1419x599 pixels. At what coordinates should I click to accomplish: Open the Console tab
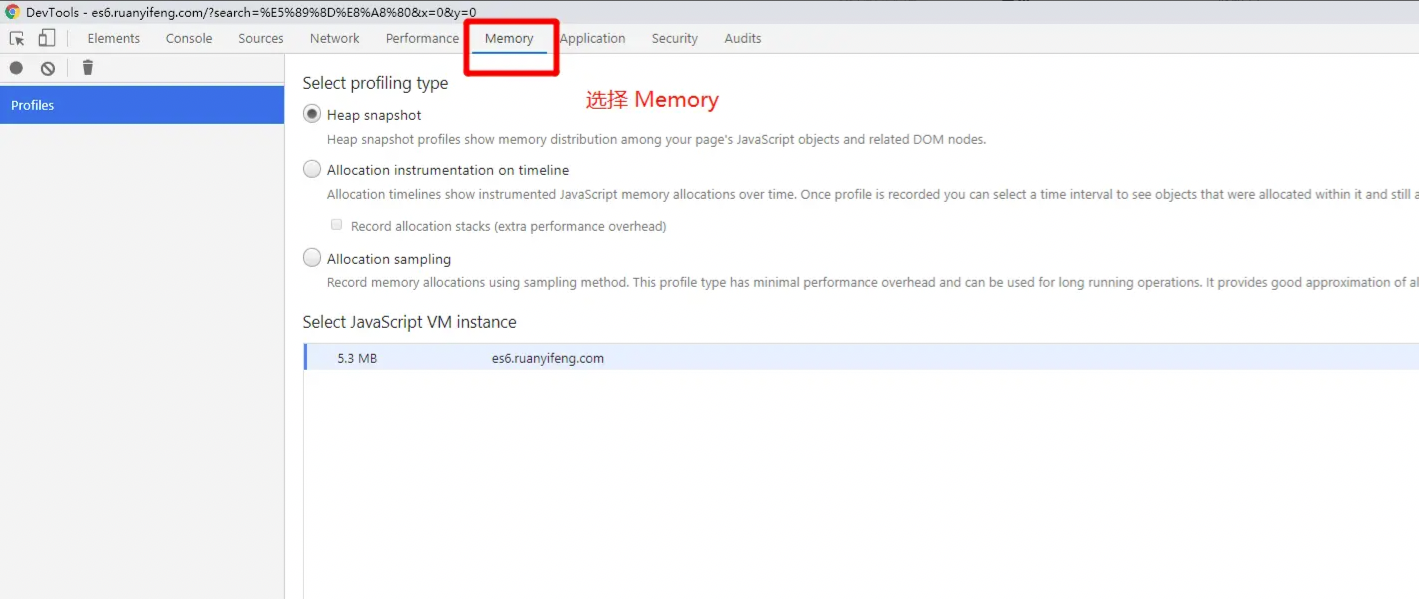[x=189, y=38]
